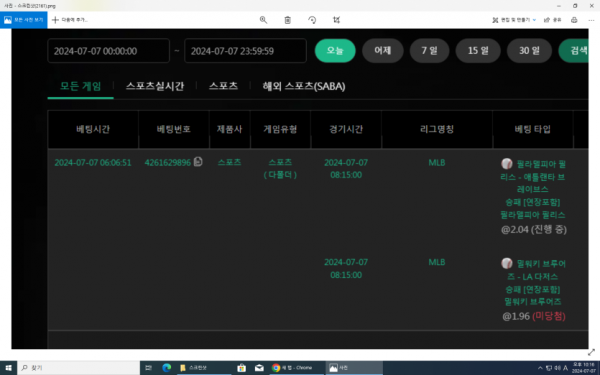
Task: Toggle fullscreen with the expand arrows icon
Action: click(x=592, y=352)
